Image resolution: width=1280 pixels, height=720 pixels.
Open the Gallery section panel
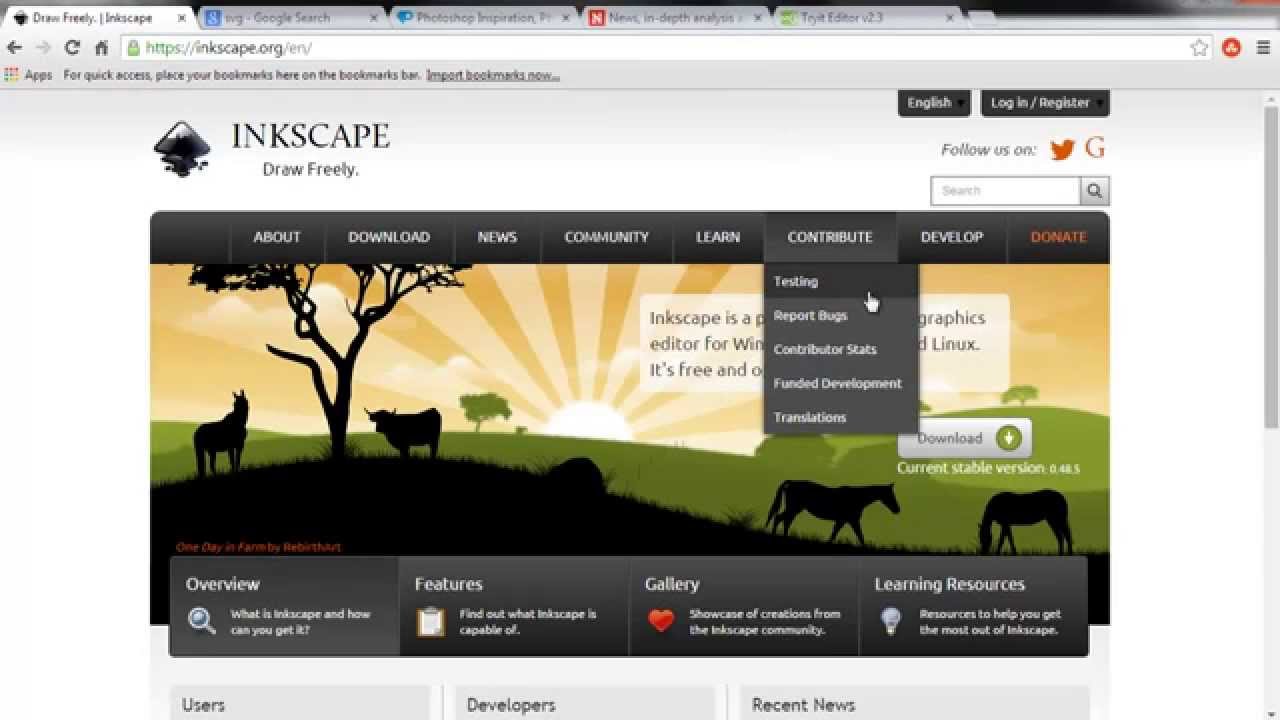tap(744, 606)
